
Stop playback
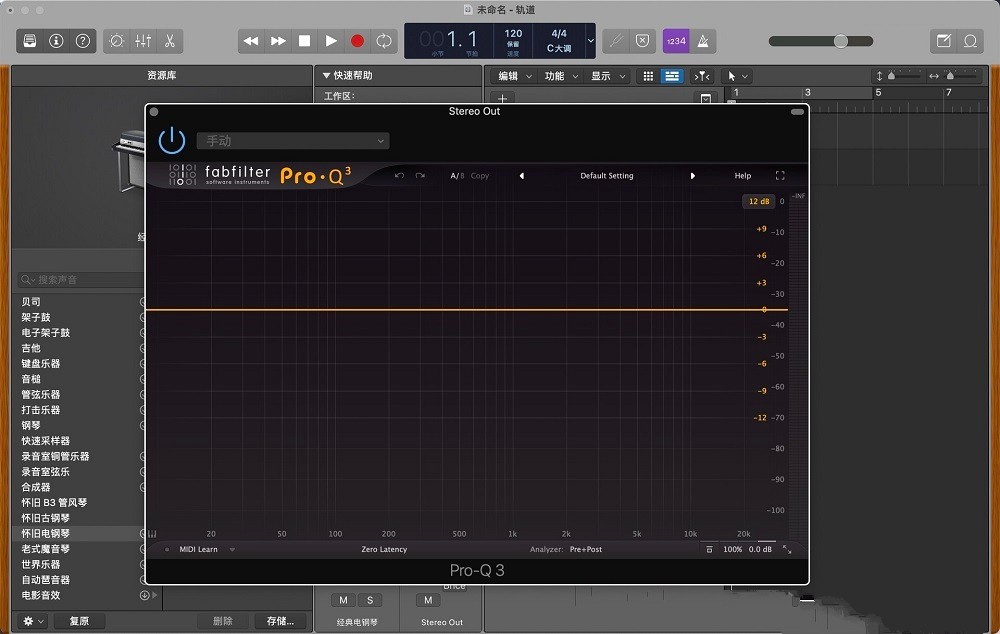point(305,41)
